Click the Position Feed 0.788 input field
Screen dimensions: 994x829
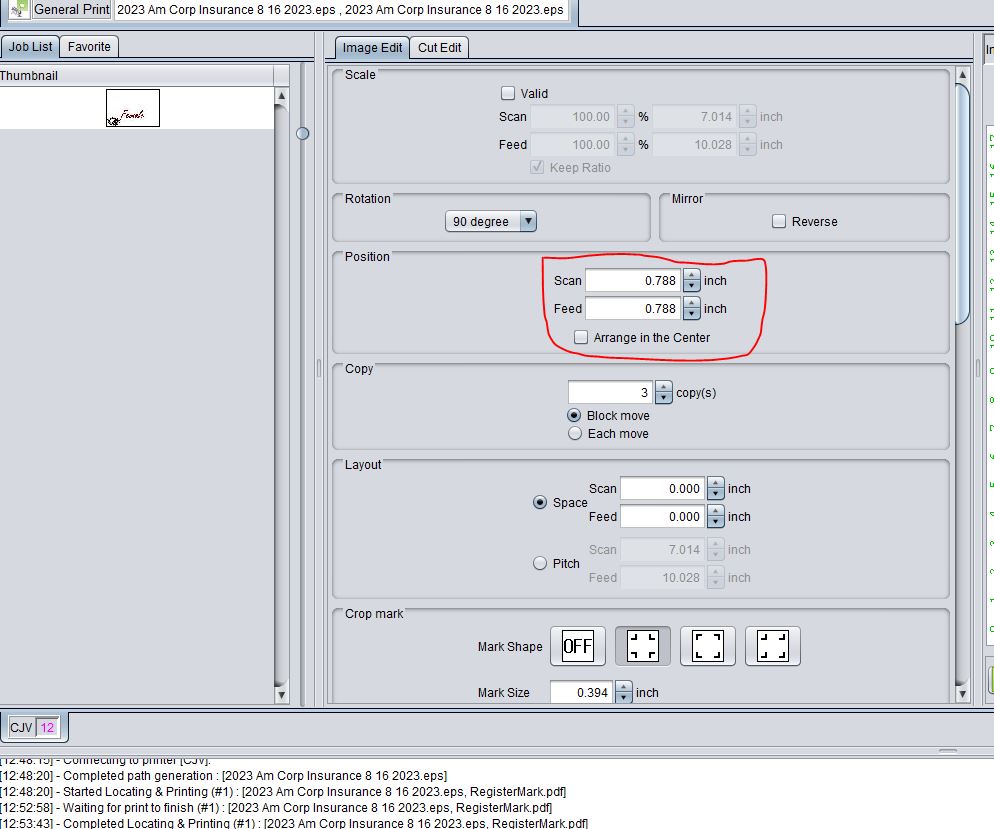click(x=633, y=308)
